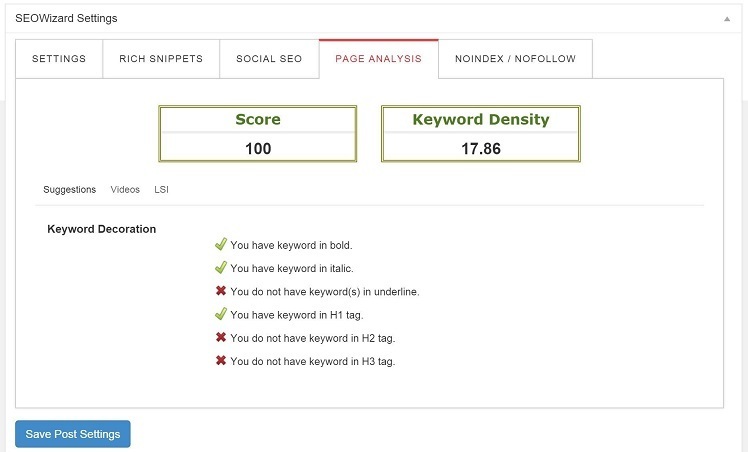Image resolution: width=748 pixels, height=452 pixels.
Task: Show the Suggestions sub-tab
Action: coord(70,189)
